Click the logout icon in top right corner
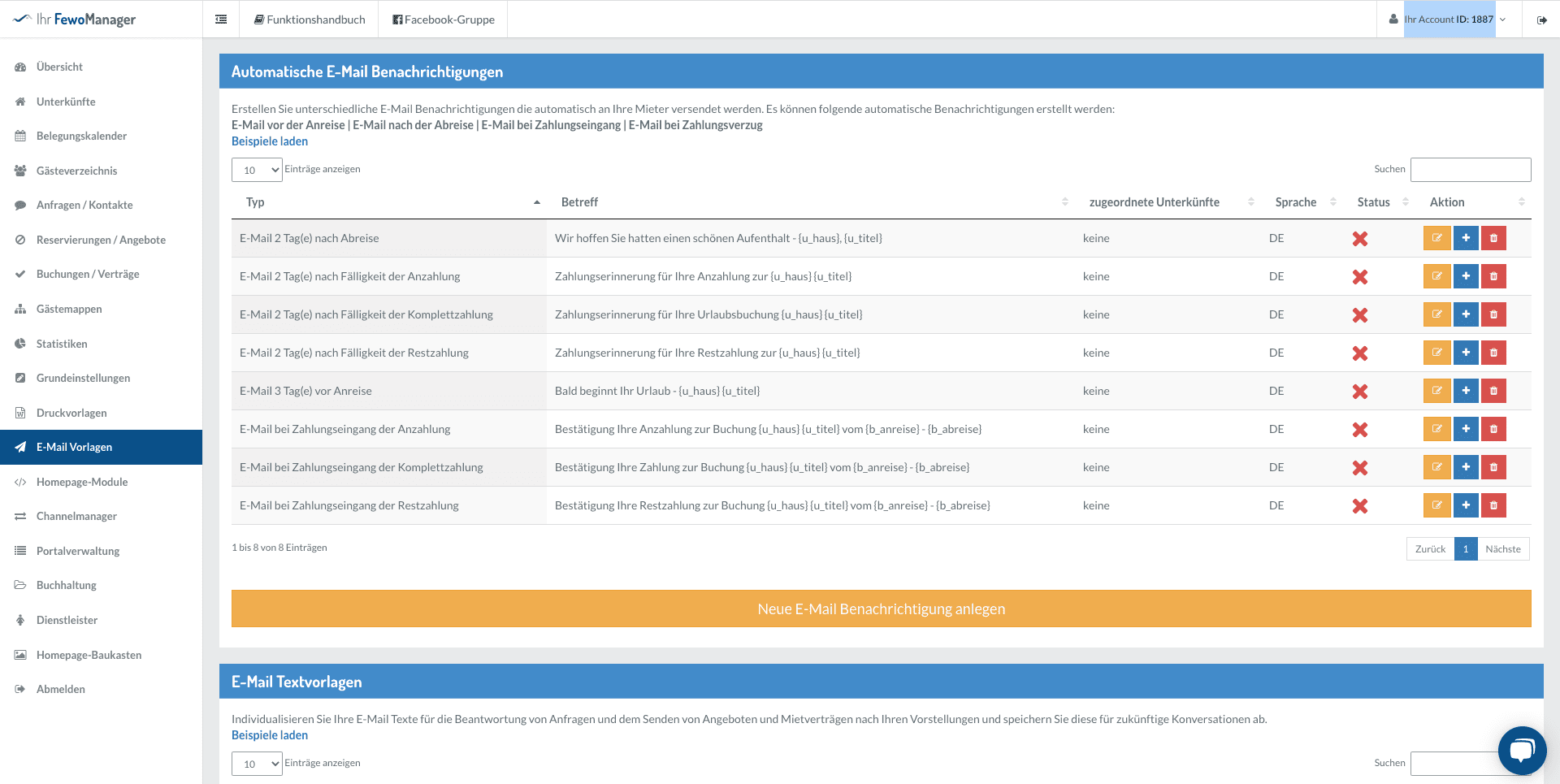The image size is (1560, 784). click(x=1541, y=19)
